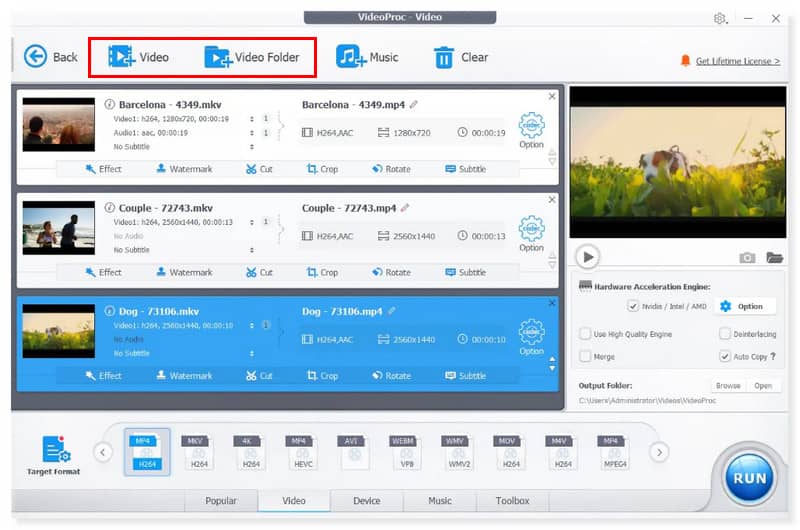Take a snapshot with camera icon
800x530 pixels.
point(747,258)
